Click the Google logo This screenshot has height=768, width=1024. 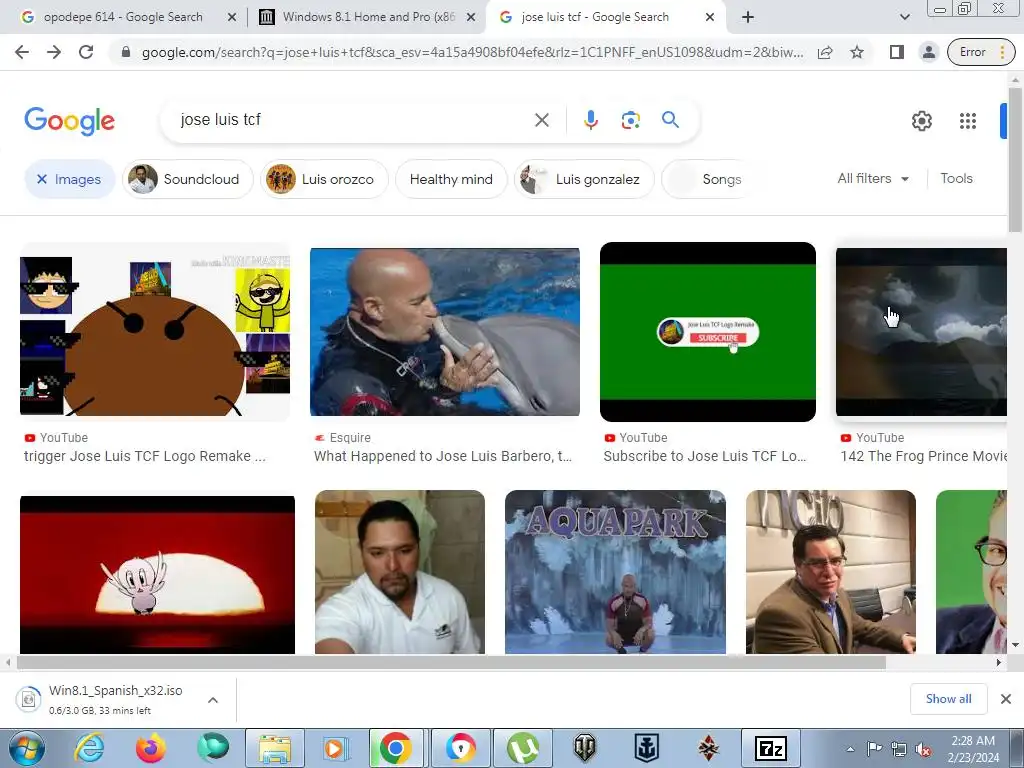tap(69, 121)
